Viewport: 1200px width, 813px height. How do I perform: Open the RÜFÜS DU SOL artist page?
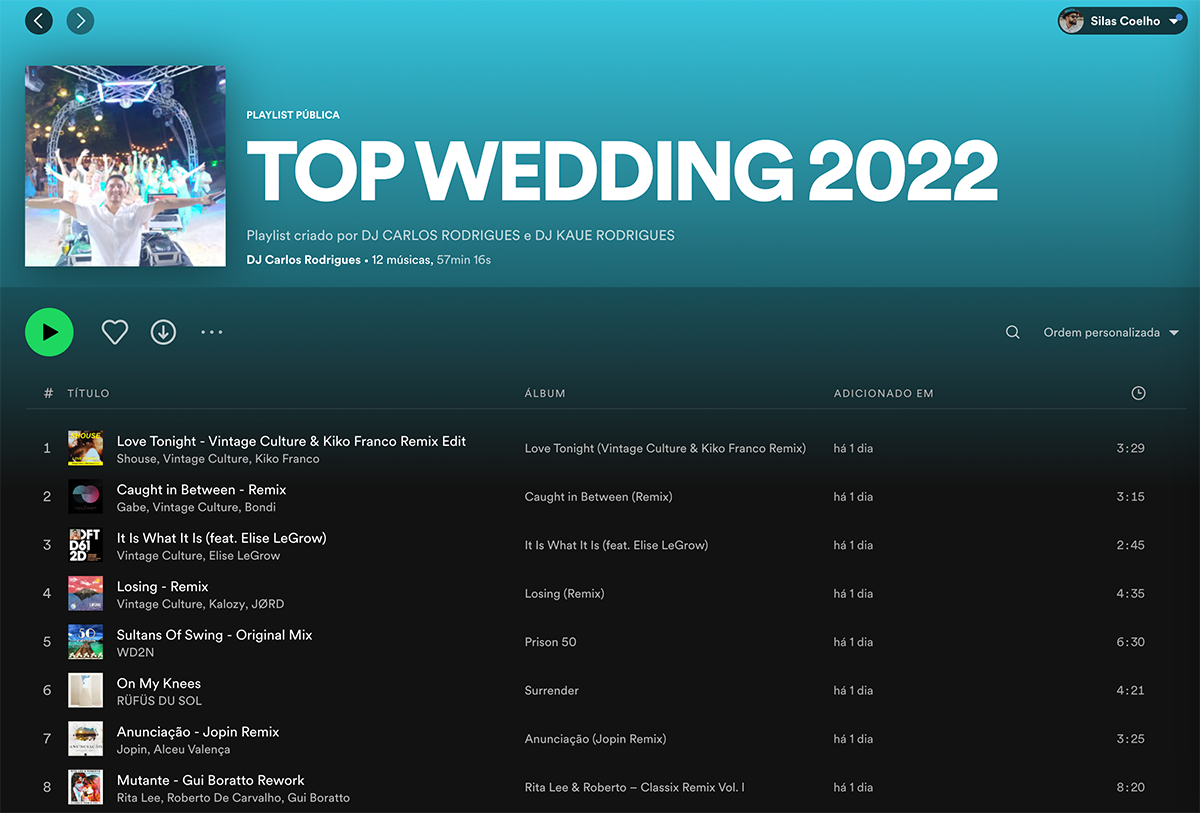point(159,701)
